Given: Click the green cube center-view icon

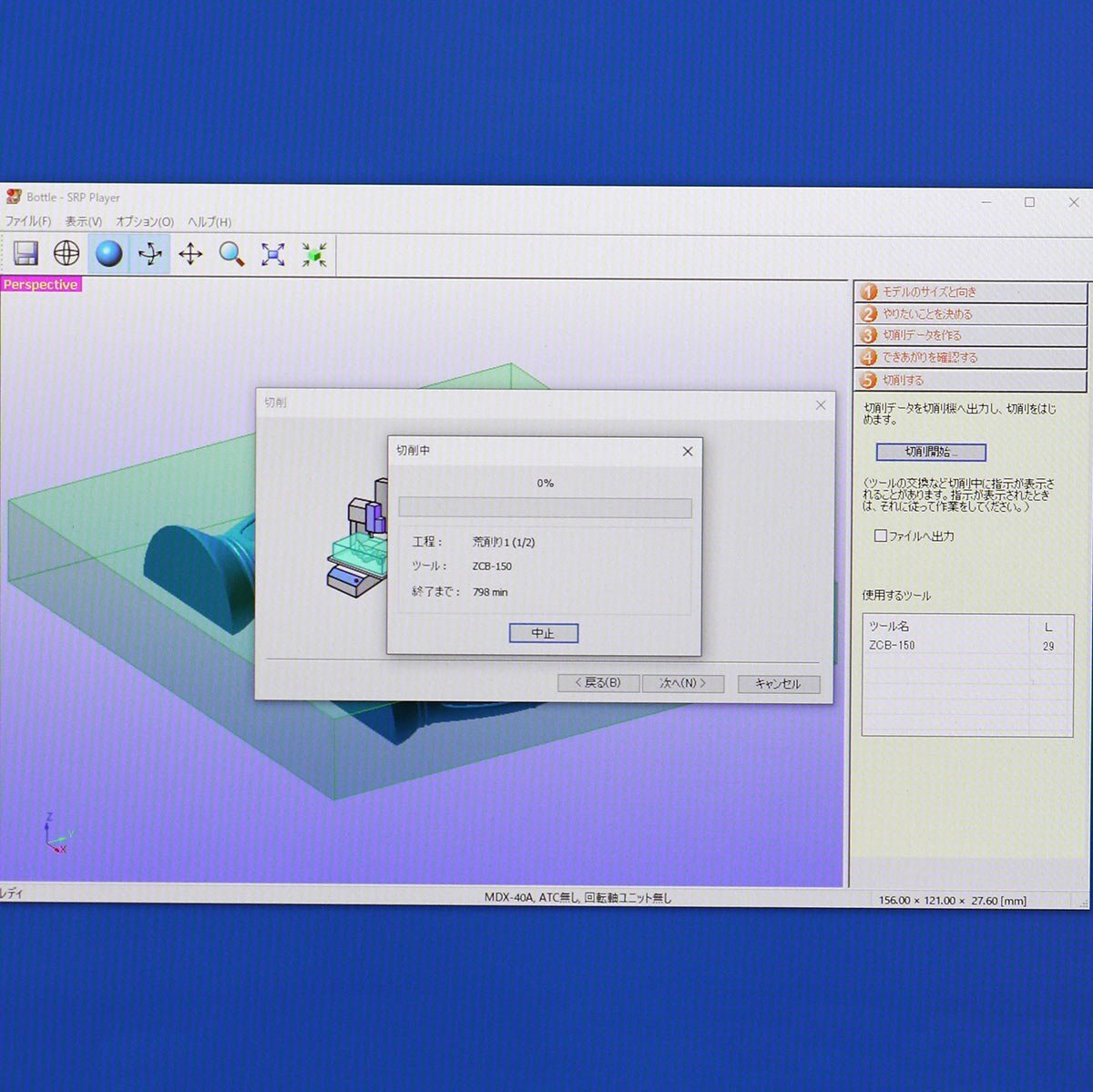Looking at the screenshot, I should 314,254.
